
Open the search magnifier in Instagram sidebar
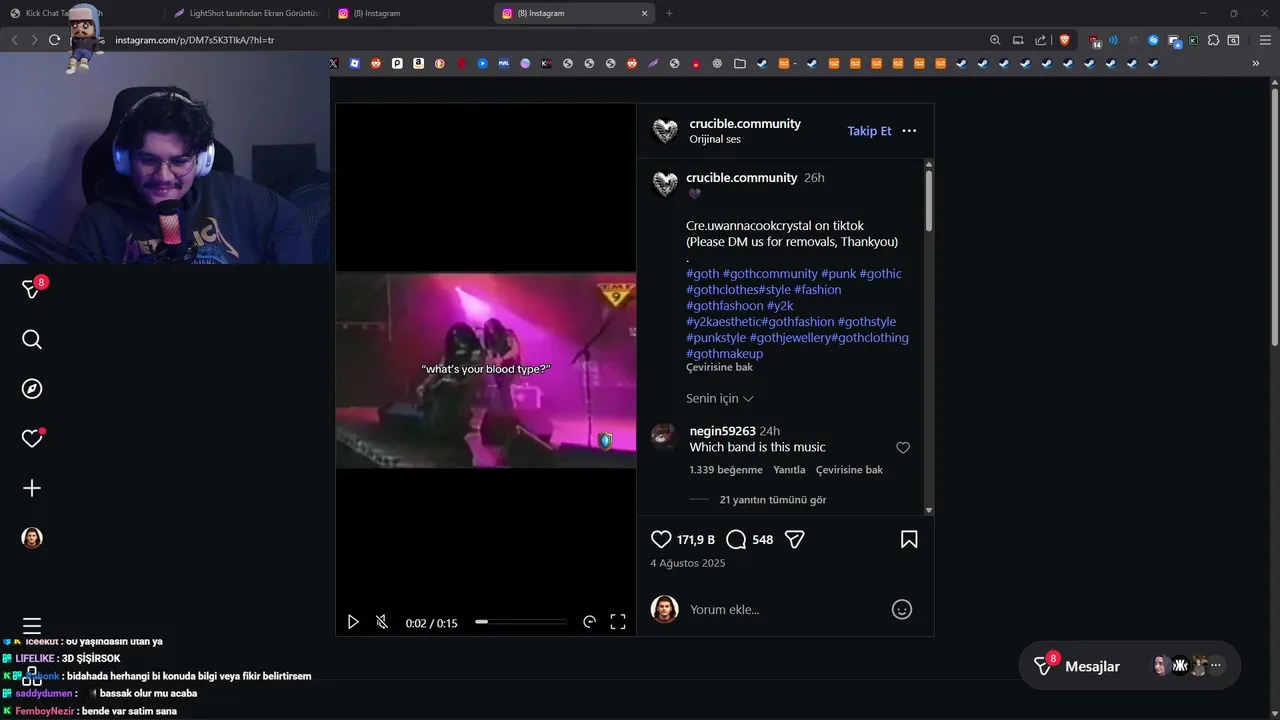(x=32, y=340)
